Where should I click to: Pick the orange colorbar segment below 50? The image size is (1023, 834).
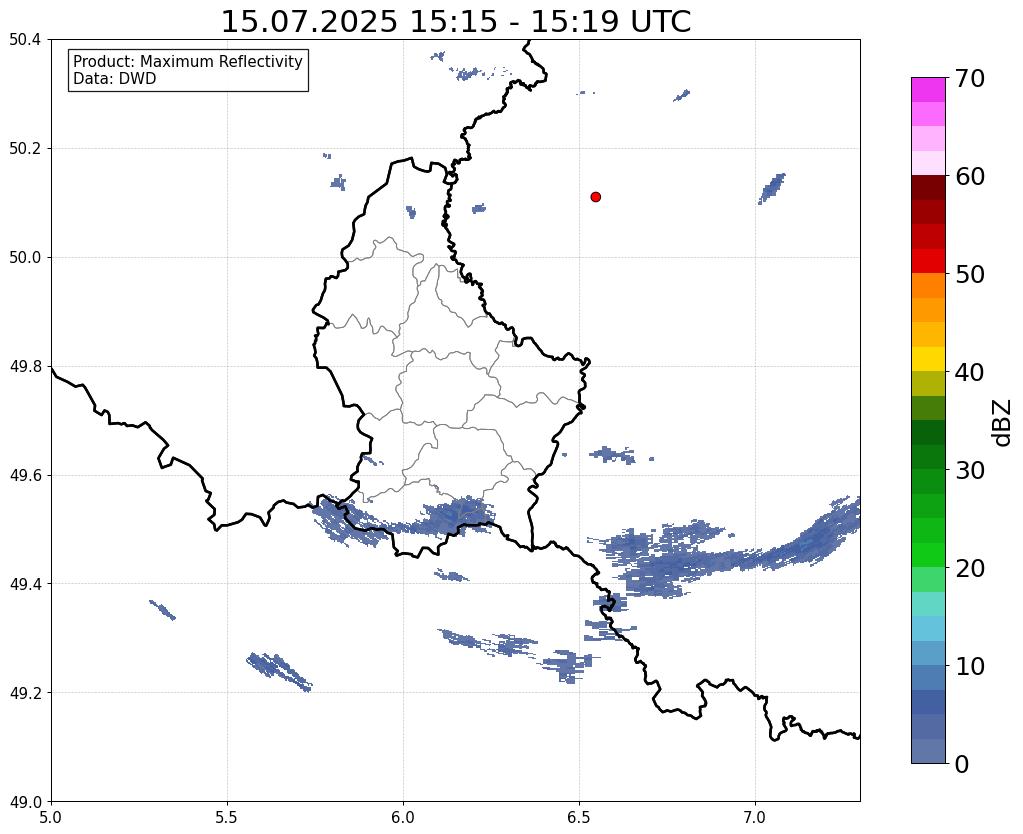point(928,285)
